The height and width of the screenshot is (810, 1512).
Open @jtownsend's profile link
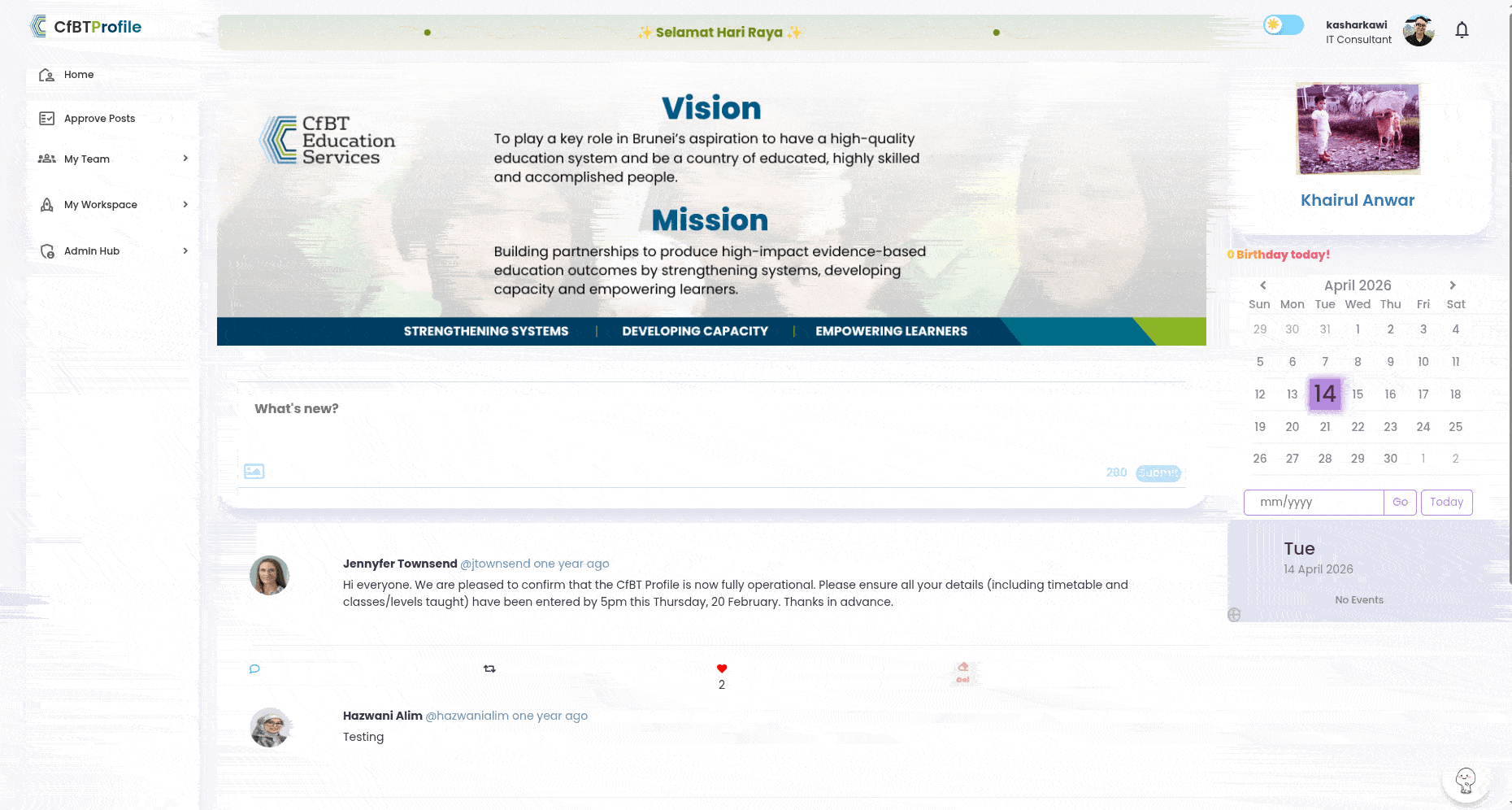[x=493, y=564]
